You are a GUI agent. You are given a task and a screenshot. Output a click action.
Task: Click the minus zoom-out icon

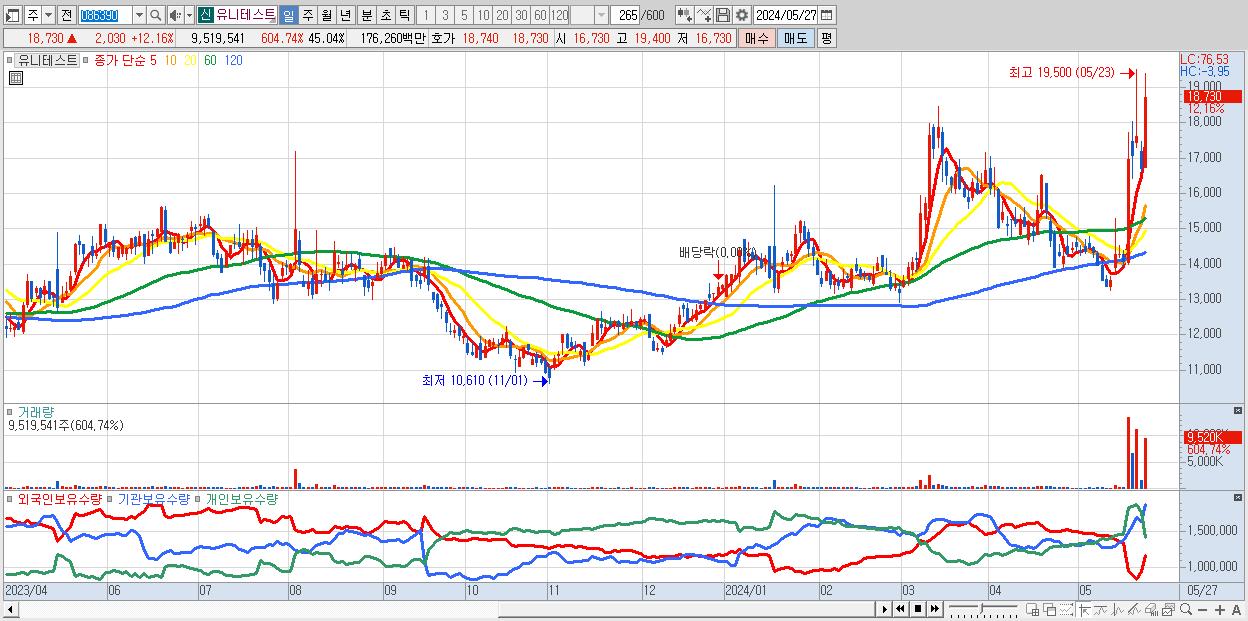point(1202,610)
